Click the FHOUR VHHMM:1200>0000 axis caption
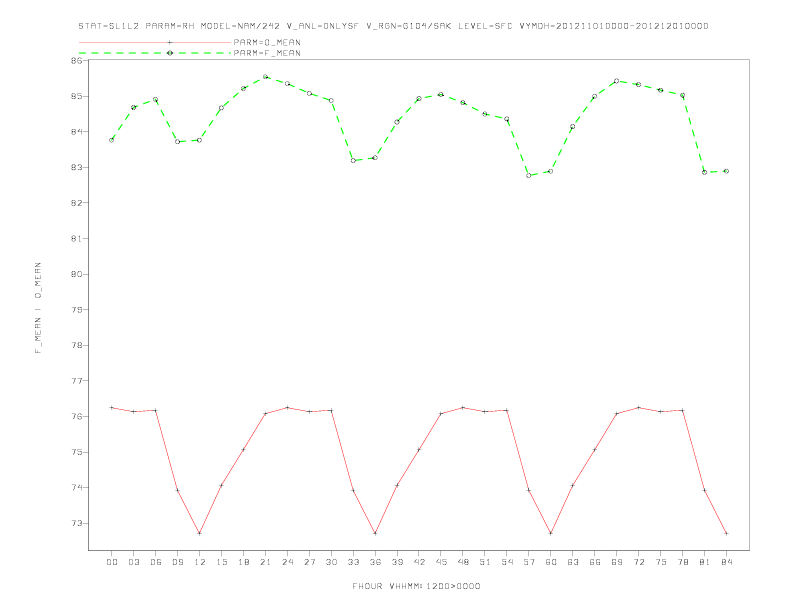This screenshot has width=792, height=612. click(x=416, y=586)
